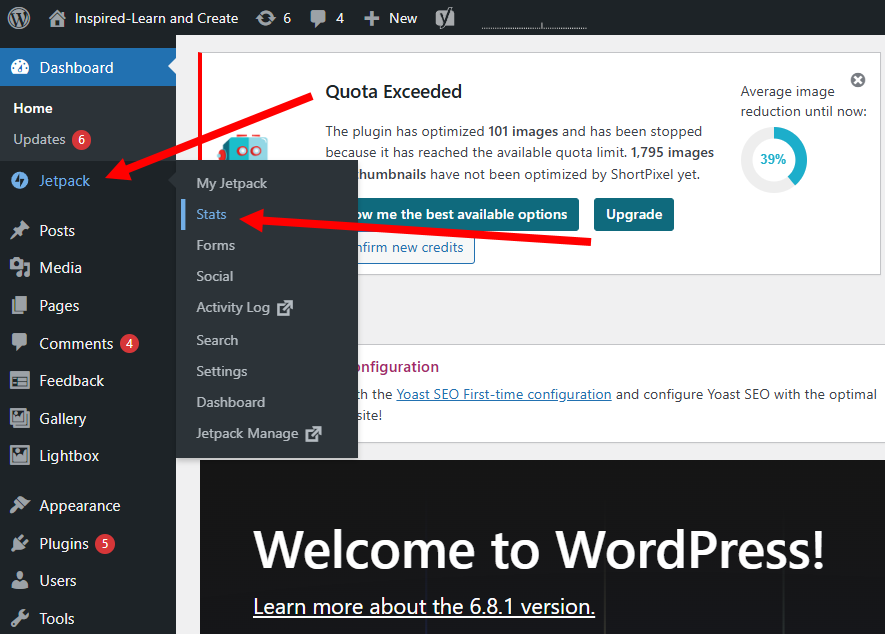Open the Yoast SEO icon in the admin bar
885x634 pixels.
445,18
